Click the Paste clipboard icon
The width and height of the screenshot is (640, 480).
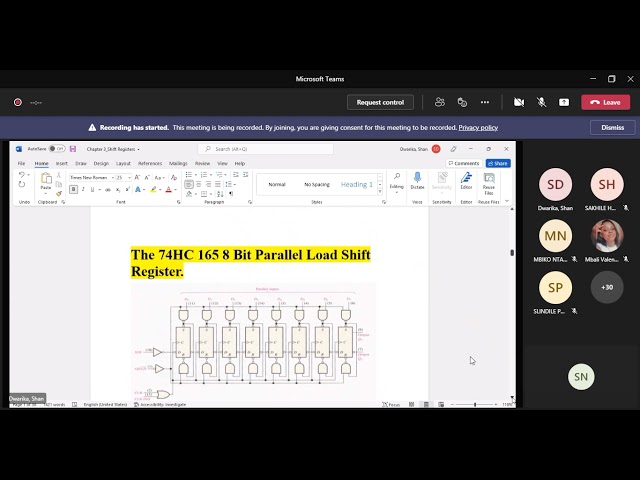click(x=46, y=179)
